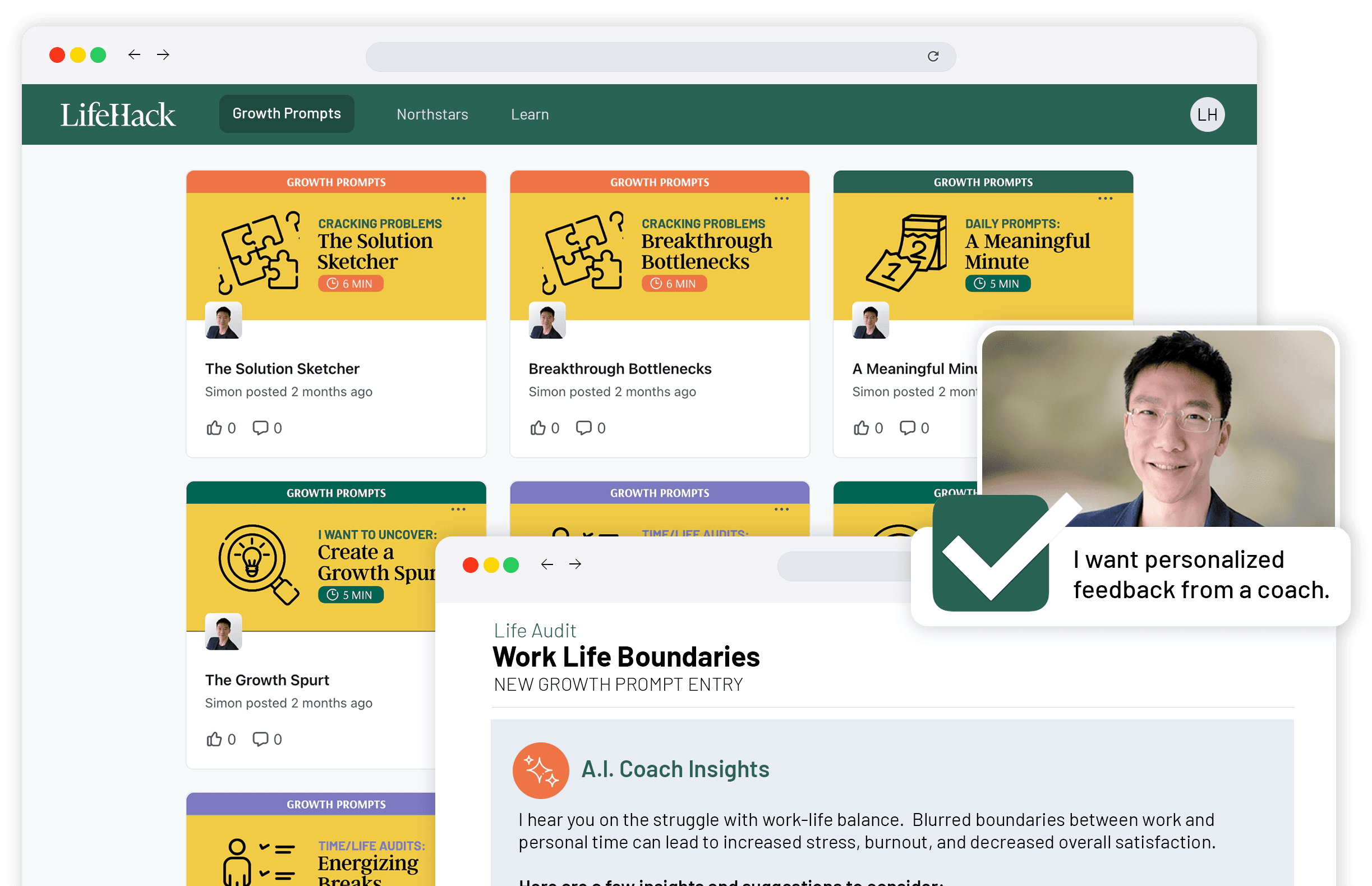Open three-dot menu on The Solution Sketcher card

coord(458,199)
